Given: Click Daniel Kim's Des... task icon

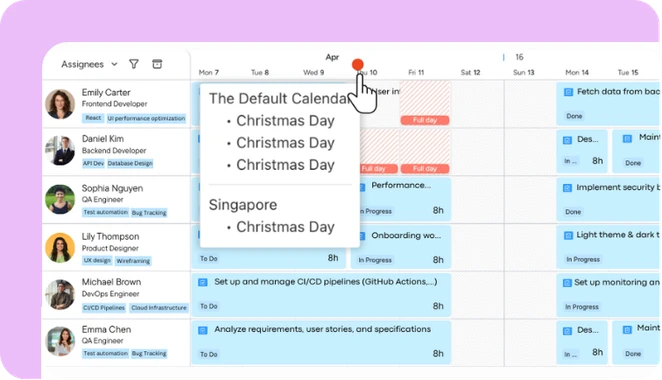Looking at the screenshot, I should pos(567,140).
